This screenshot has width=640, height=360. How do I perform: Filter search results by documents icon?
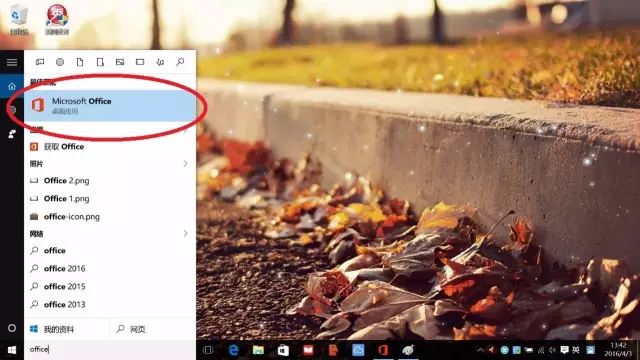coord(80,62)
